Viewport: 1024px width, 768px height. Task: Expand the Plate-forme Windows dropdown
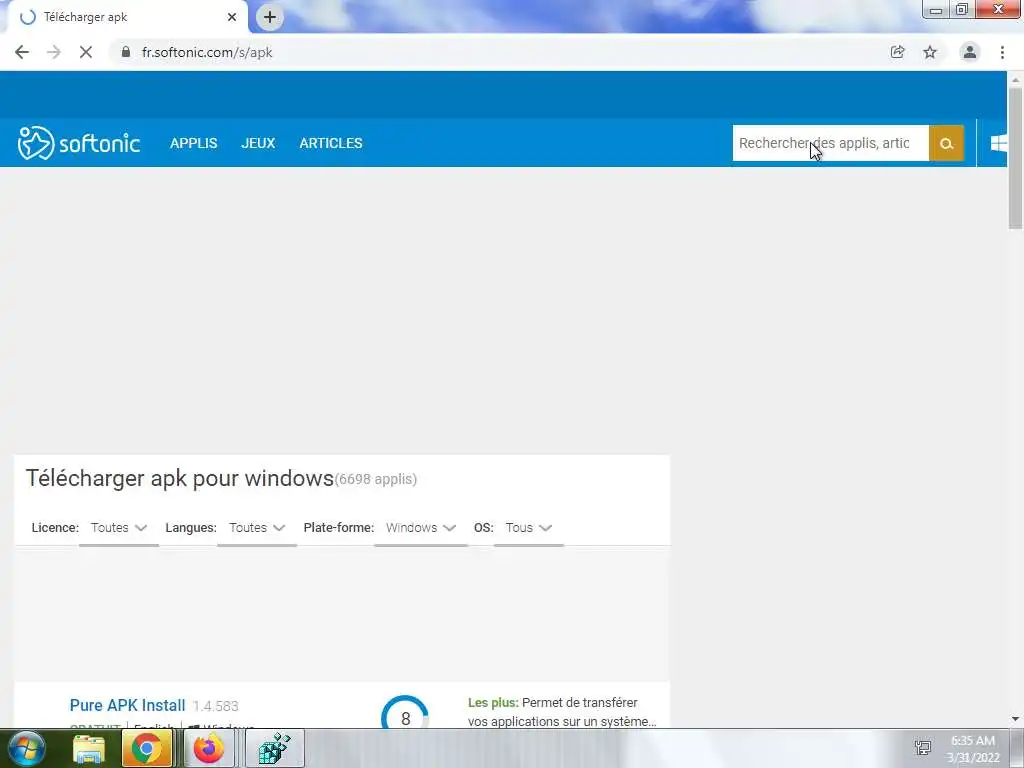[x=421, y=528]
